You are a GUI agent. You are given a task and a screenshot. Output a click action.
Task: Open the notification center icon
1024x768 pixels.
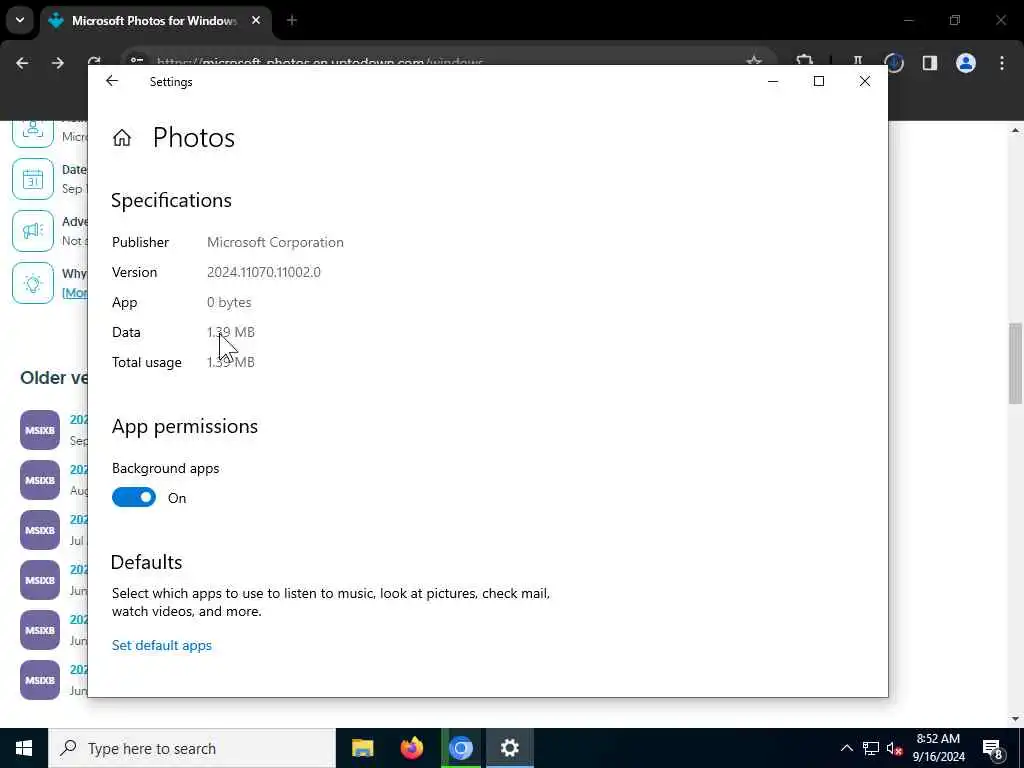click(993, 749)
